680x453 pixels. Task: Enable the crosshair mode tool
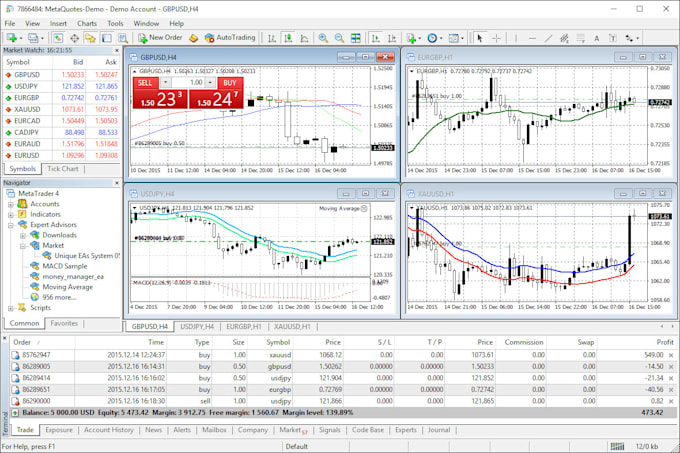click(x=497, y=38)
